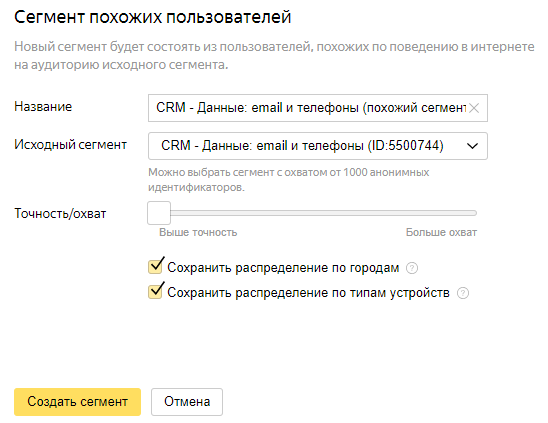Uncheck the keep distribution by device types checkbox
The width and height of the screenshot is (548, 423).
click(155, 291)
